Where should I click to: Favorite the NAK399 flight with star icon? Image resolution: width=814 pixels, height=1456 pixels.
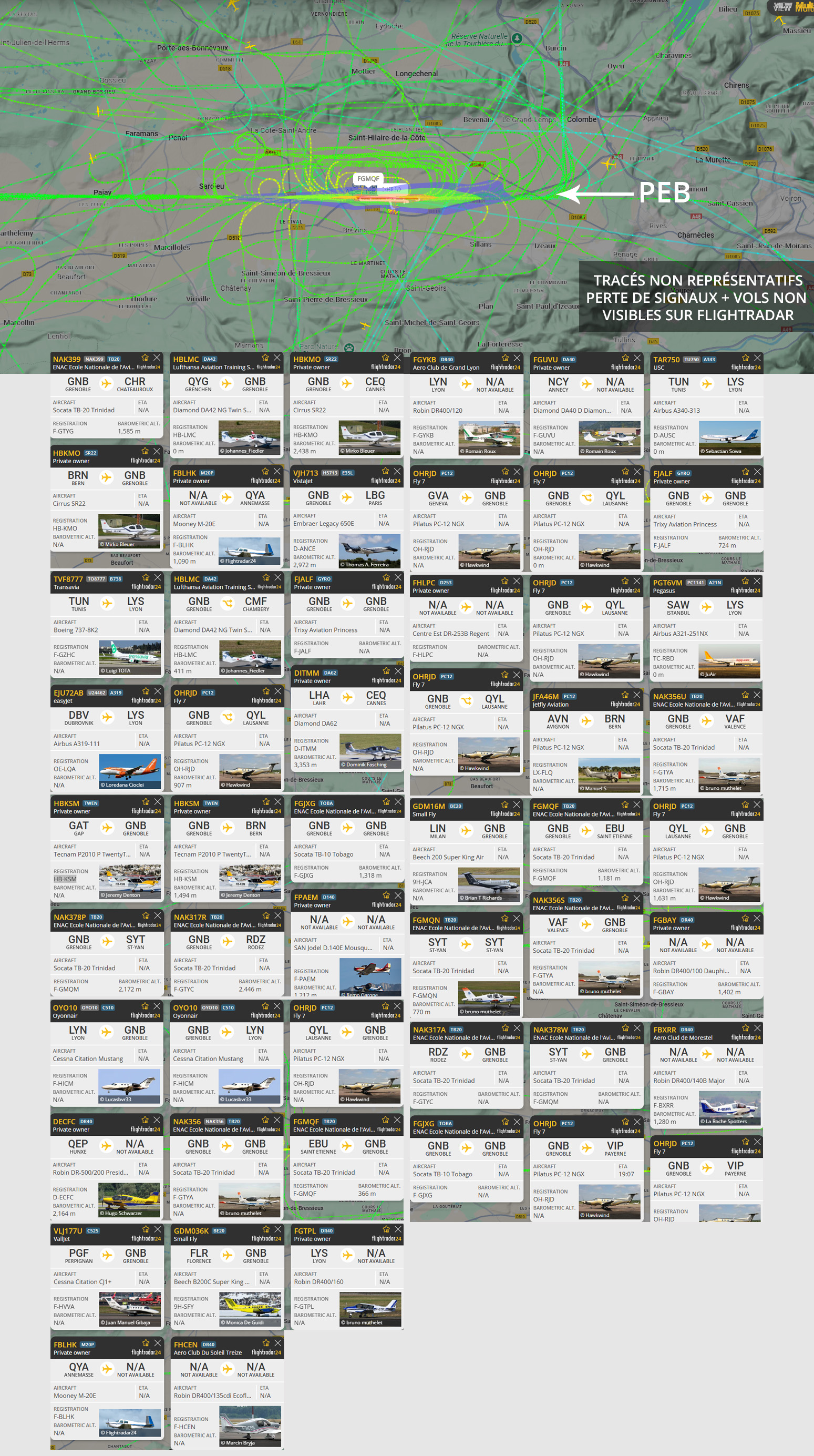coord(145,358)
